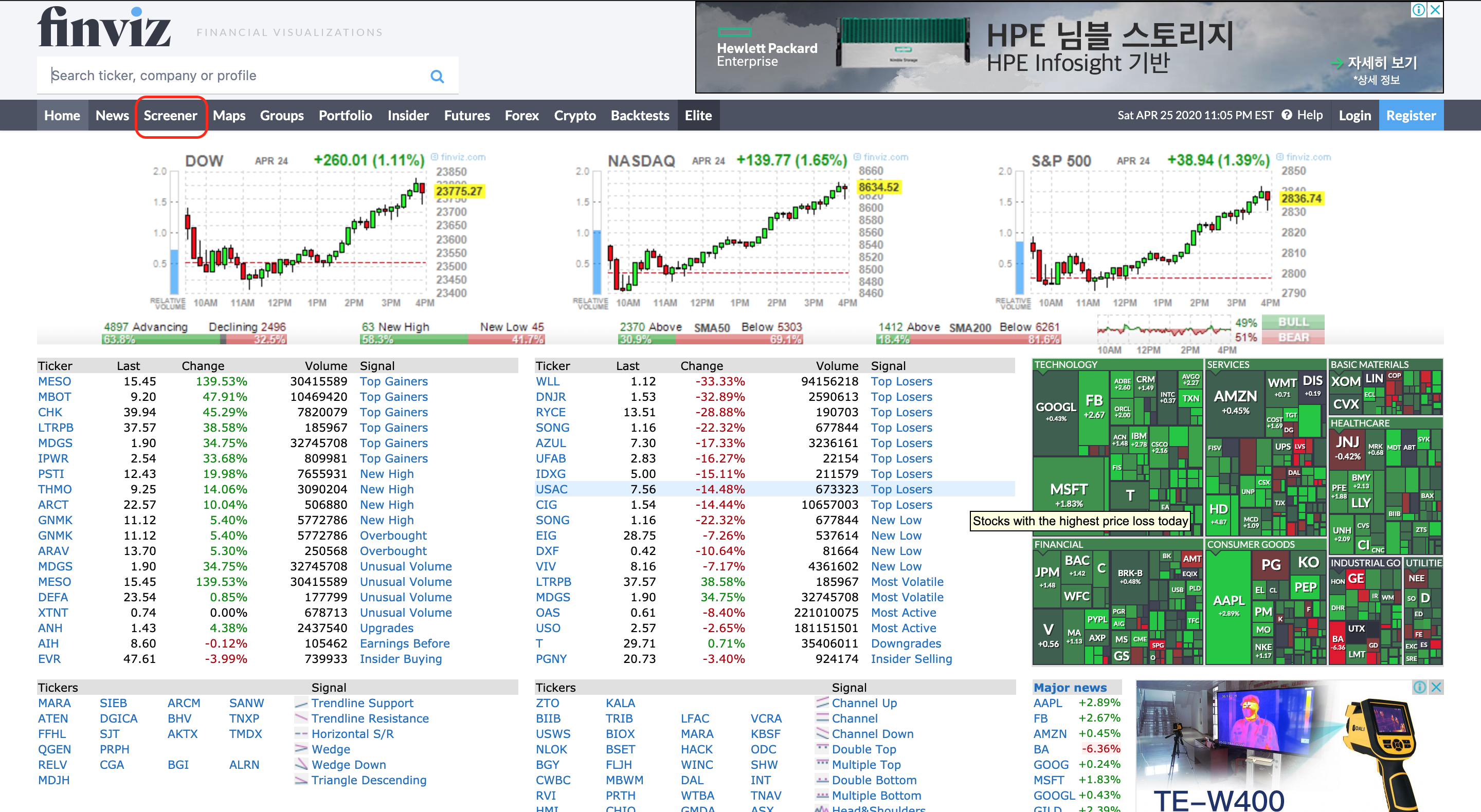Click the Register button

1411,116
